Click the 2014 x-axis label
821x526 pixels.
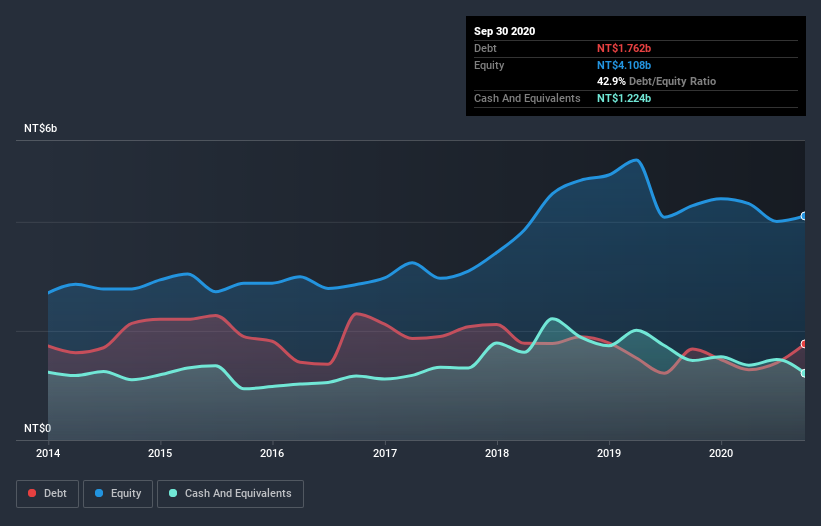click(48, 453)
